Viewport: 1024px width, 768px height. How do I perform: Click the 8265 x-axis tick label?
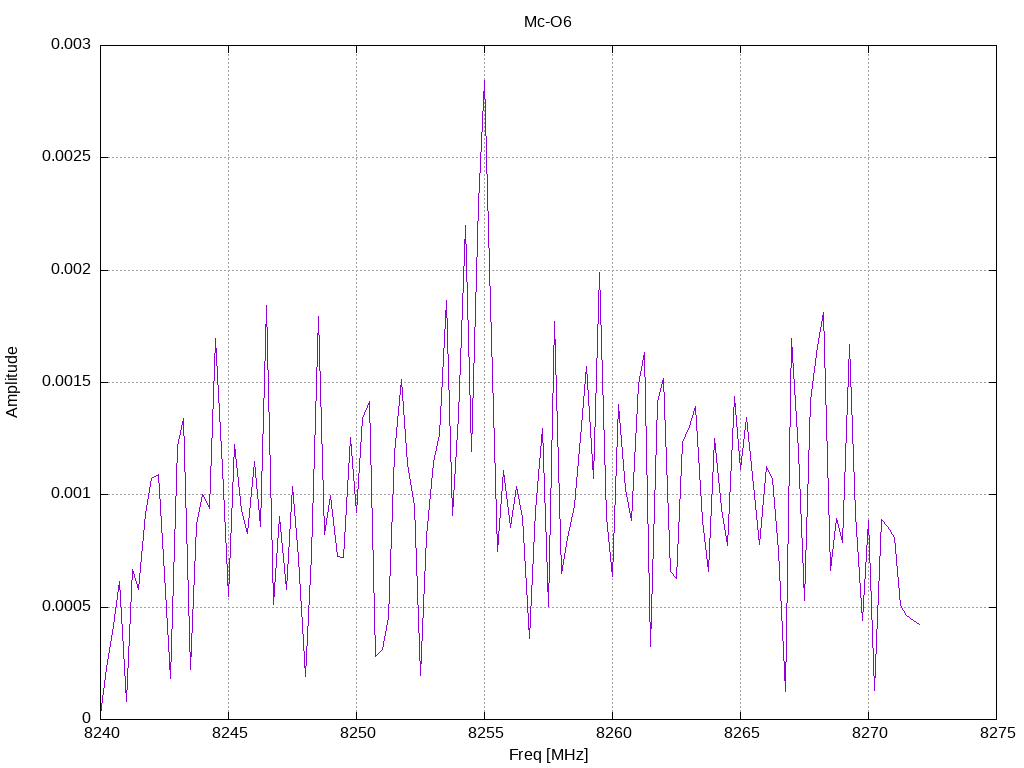[742, 733]
